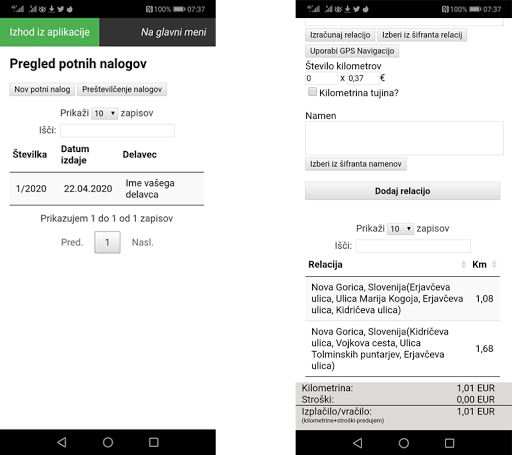
Task: Focus price per km field 0,37
Action: point(363,78)
